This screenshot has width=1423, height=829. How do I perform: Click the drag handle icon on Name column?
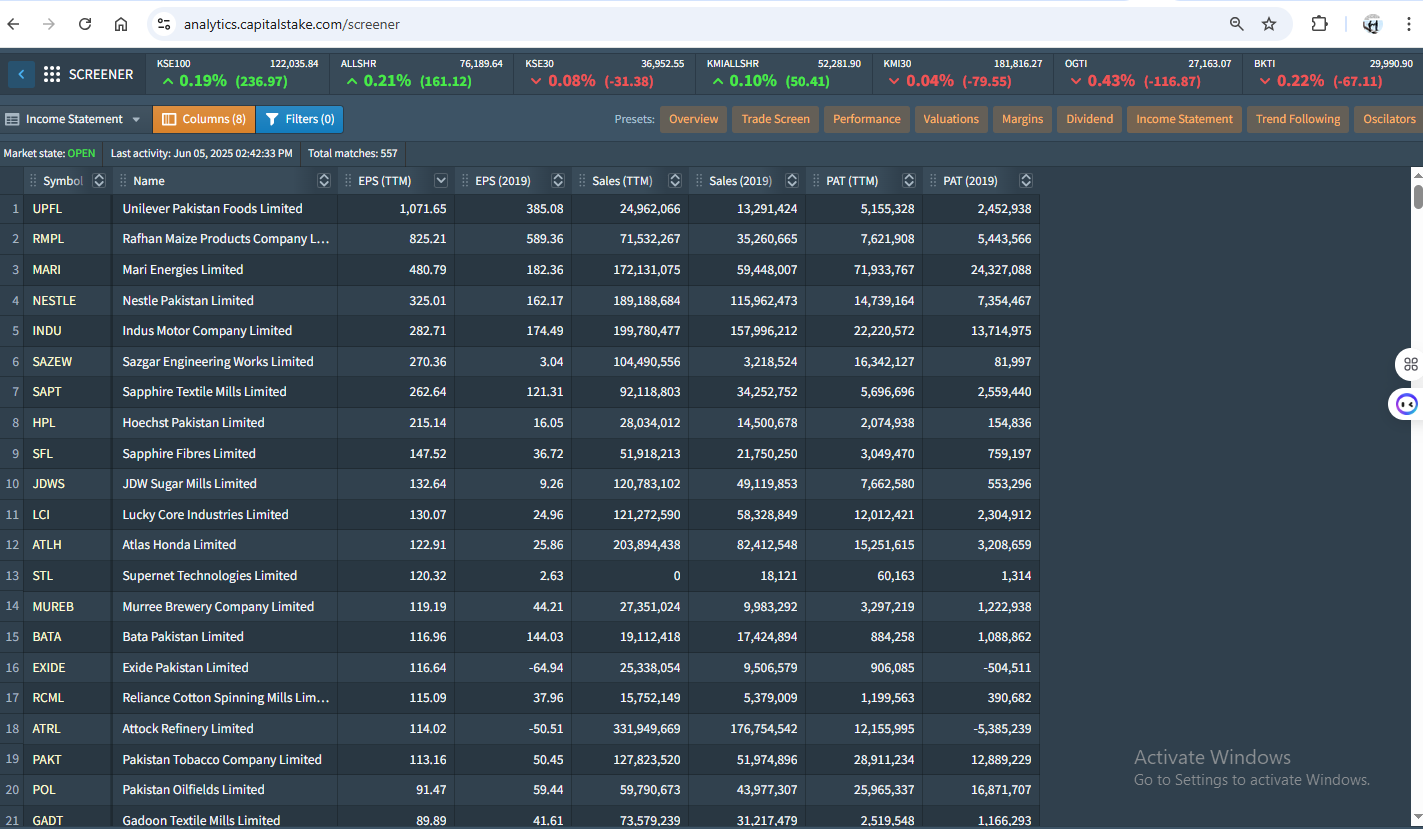click(x=123, y=181)
